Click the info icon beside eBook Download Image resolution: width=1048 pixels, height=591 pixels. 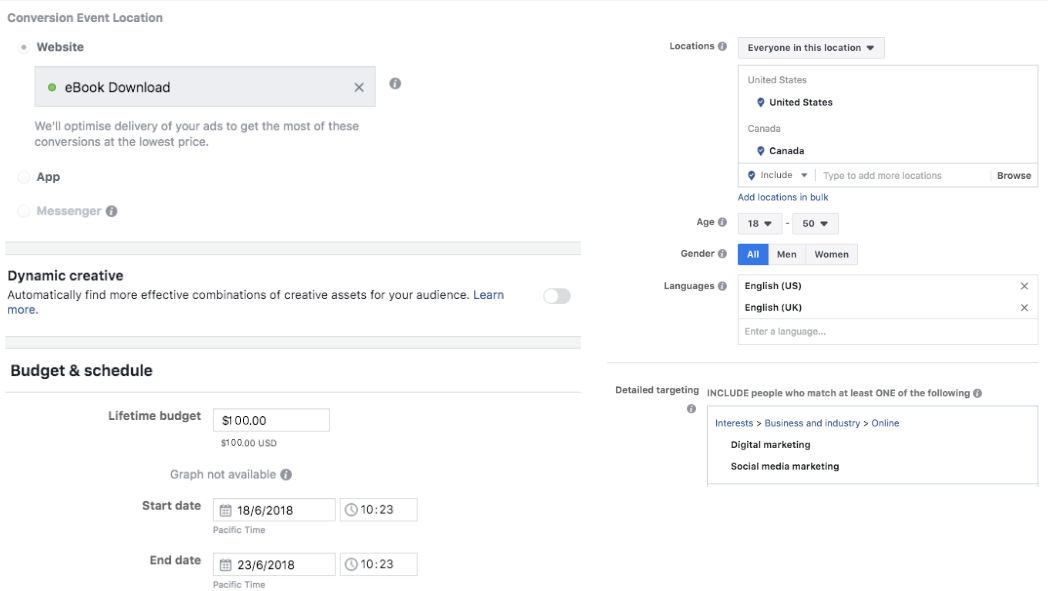[x=395, y=84]
